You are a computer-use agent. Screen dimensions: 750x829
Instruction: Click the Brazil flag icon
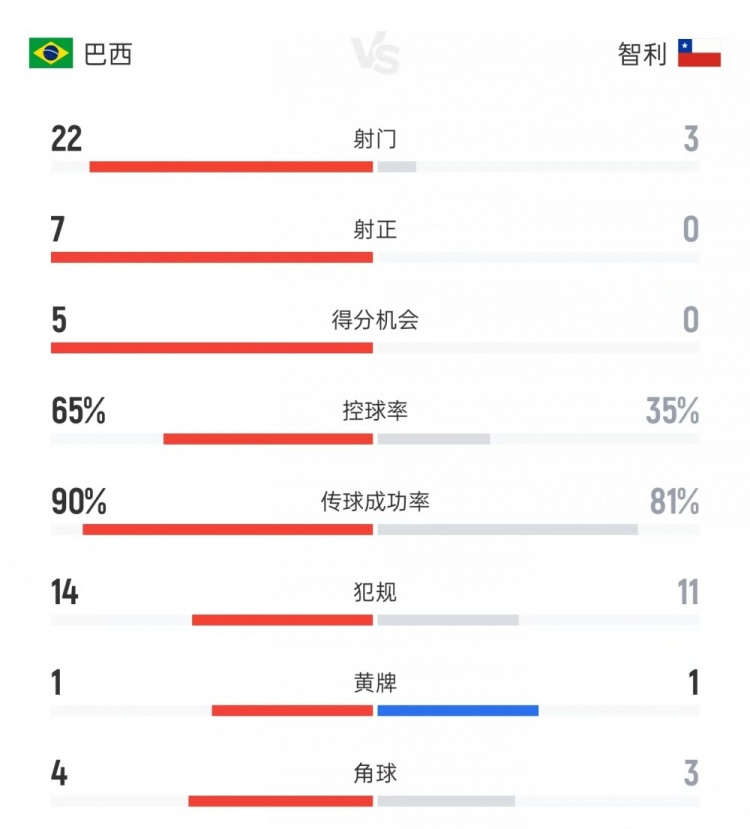click(x=51, y=53)
